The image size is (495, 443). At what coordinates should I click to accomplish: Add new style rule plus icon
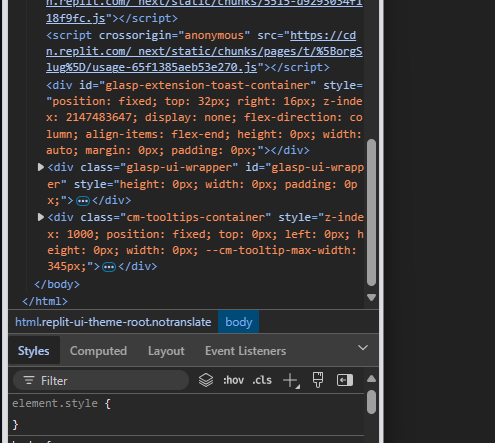click(291, 380)
